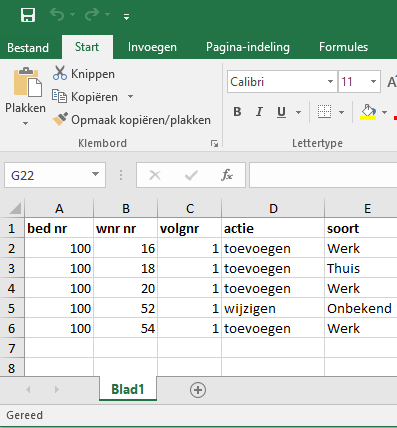Toggle Italic formatting
The image size is (397, 428).
tap(259, 112)
